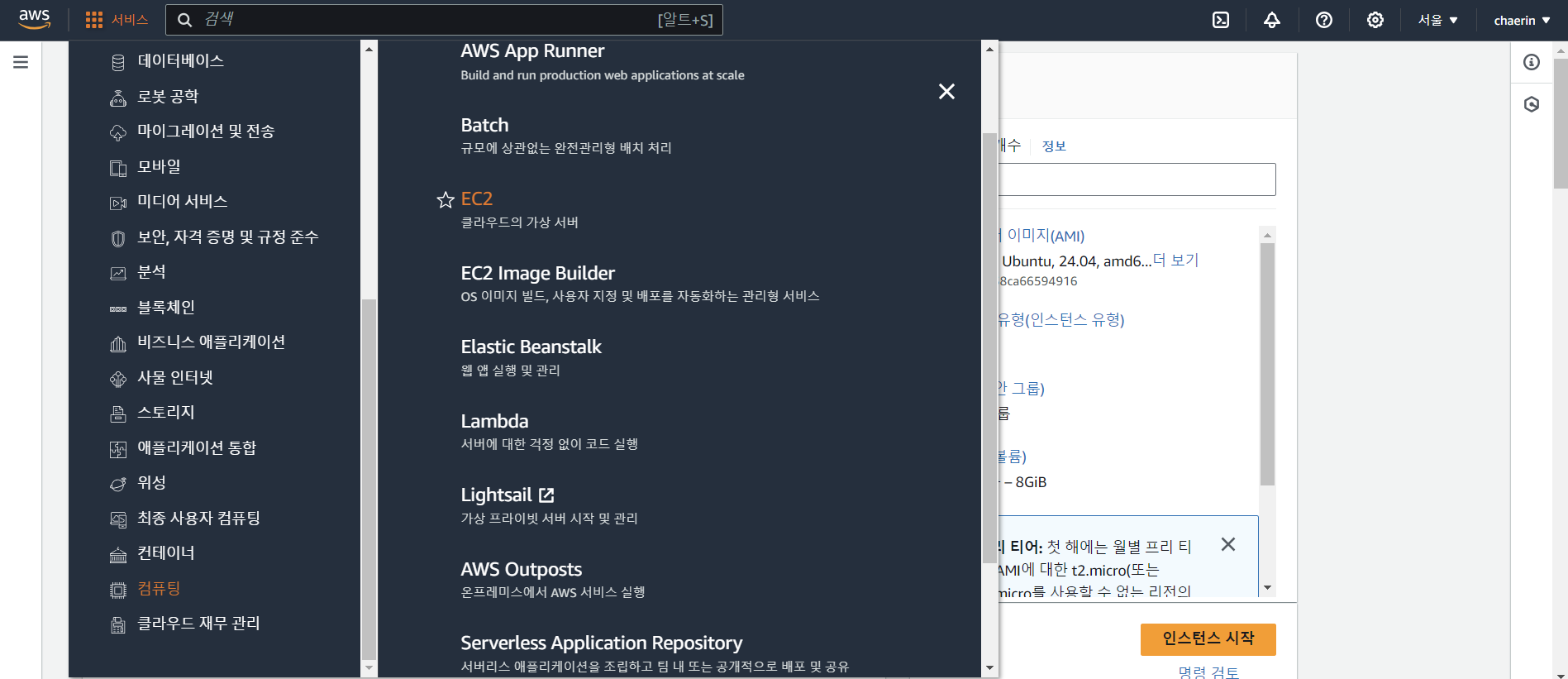Dismiss the free tier notice
The width and height of the screenshot is (1568, 679).
[1228, 544]
